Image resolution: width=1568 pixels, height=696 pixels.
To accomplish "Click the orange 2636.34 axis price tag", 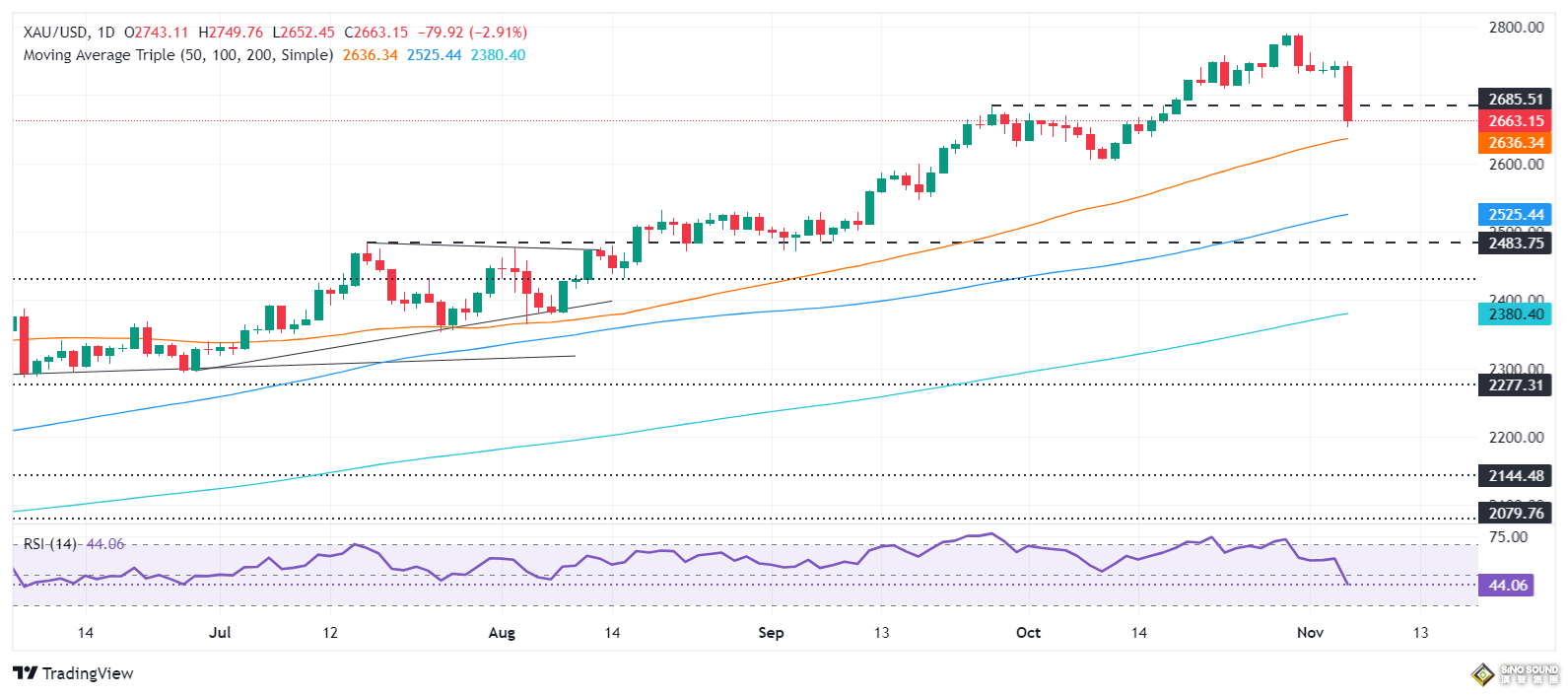I will point(1515,143).
